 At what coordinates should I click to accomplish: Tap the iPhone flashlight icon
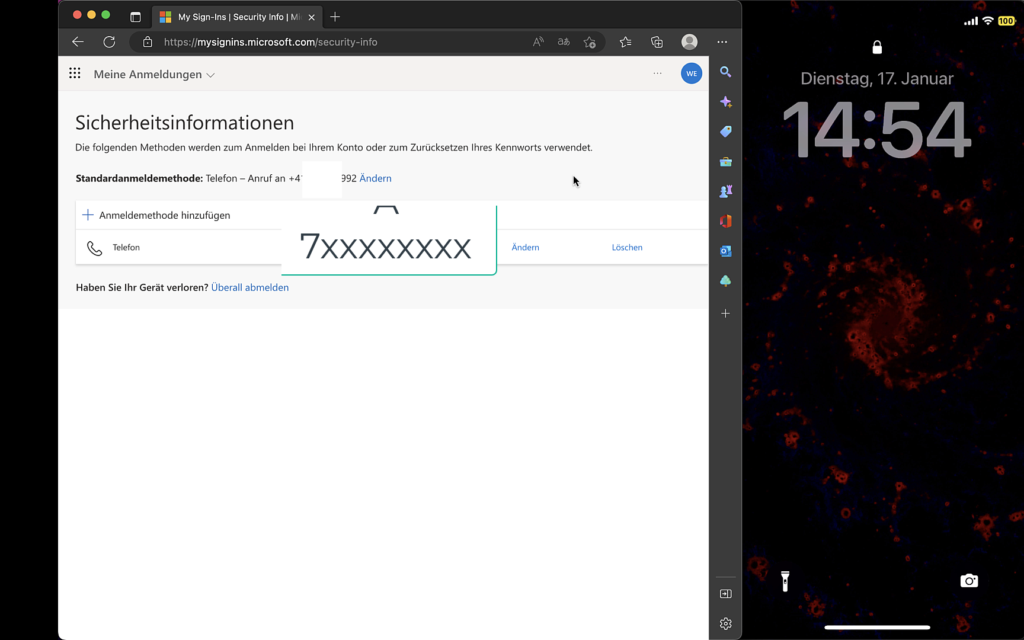(x=785, y=581)
